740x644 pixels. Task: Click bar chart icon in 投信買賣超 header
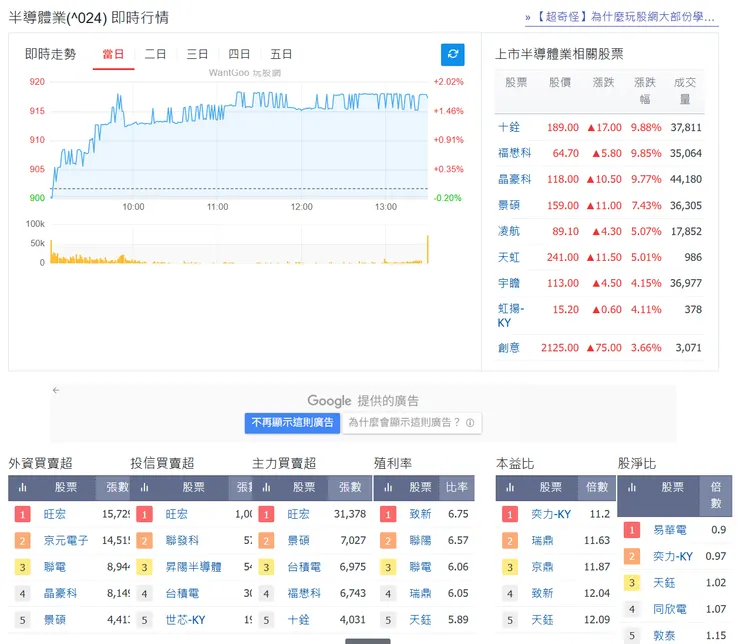(144, 487)
